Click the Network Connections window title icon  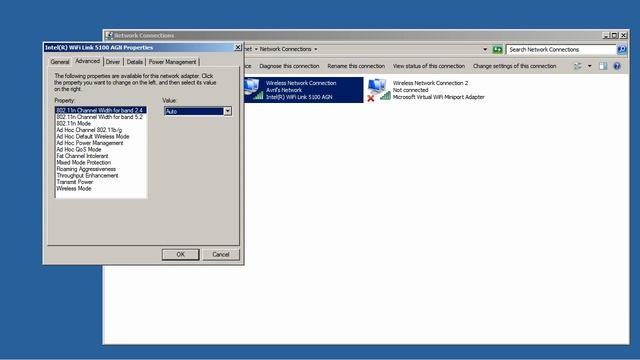point(109,36)
